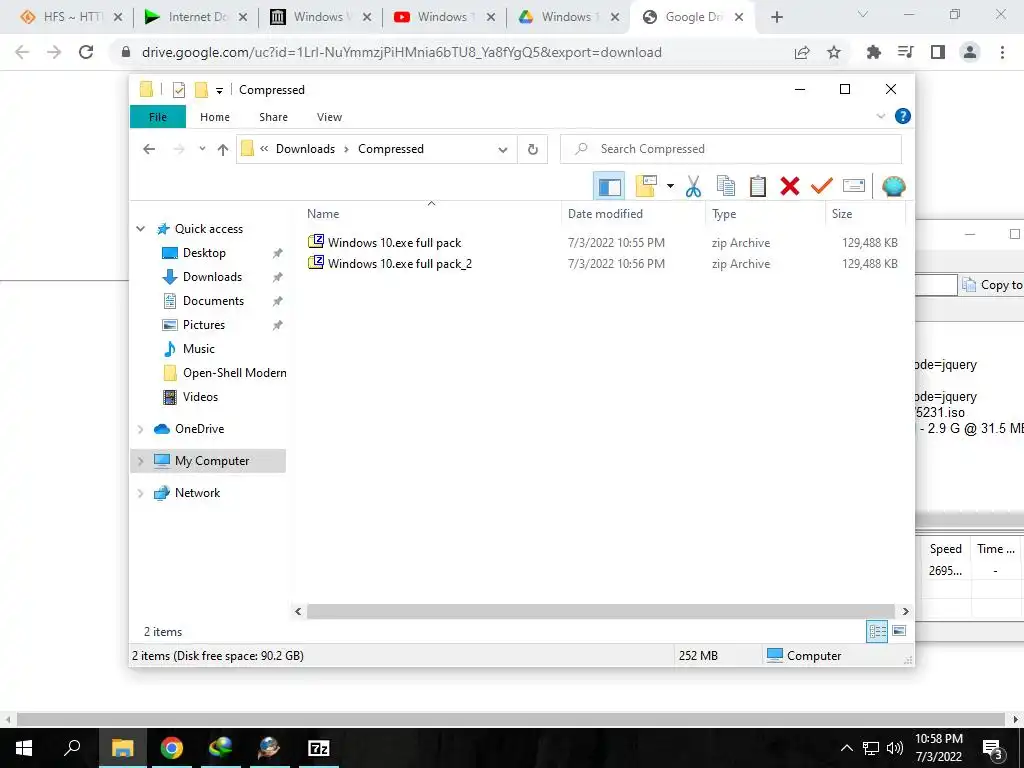Select Desktop in Quick access
1024x768 pixels.
[204, 253]
